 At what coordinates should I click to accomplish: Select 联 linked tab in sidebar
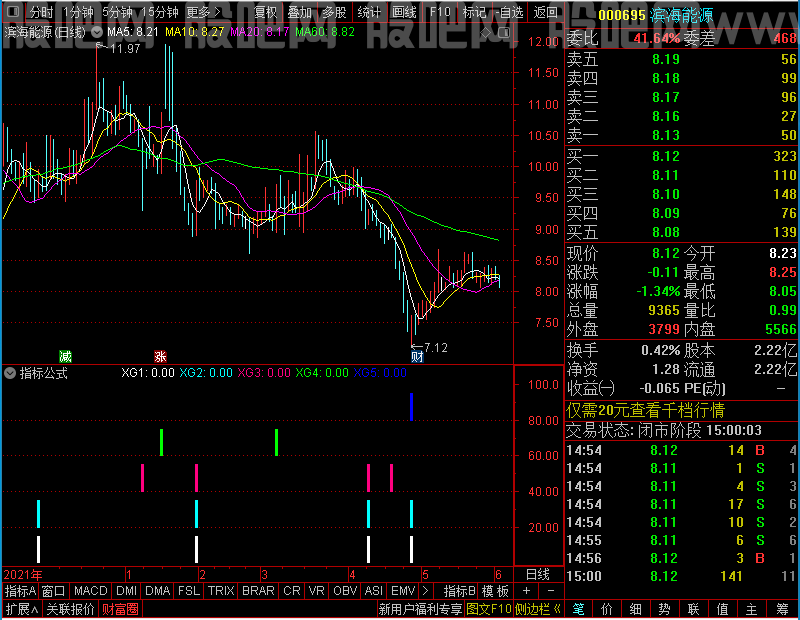[x=693, y=609]
